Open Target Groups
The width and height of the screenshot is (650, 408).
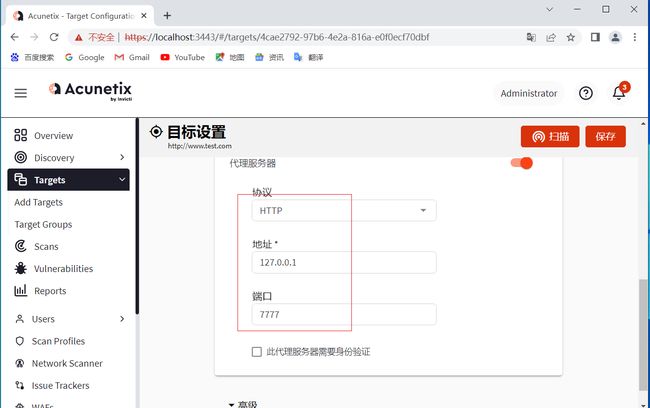tap(43, 224)
